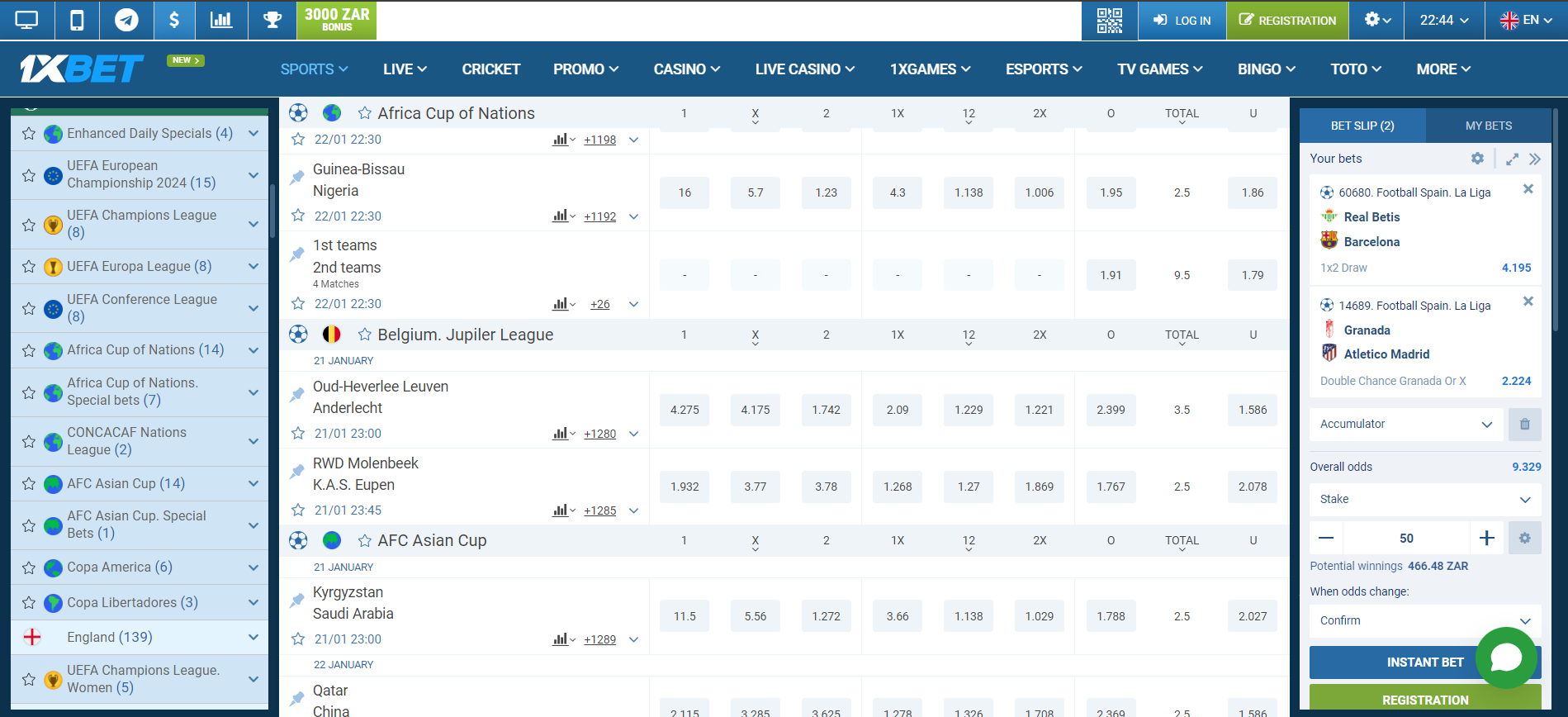Open bet slip settings gear next to Your bets
Image resolution: width=1568 pixels, height=717 pixels.
pyautogui.click(x=1477, y=158)
